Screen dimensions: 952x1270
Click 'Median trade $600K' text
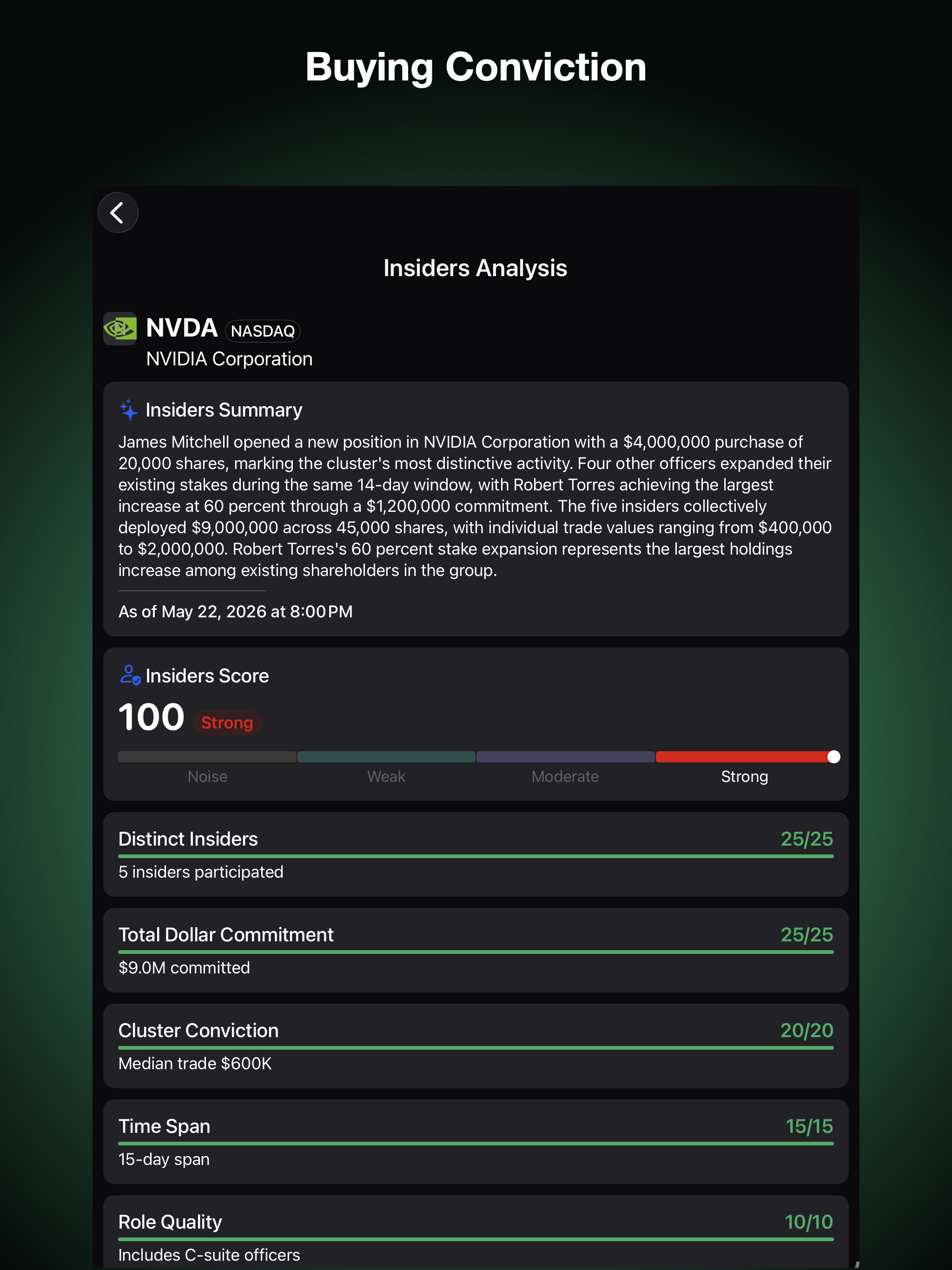click(x=195, y=1064)
